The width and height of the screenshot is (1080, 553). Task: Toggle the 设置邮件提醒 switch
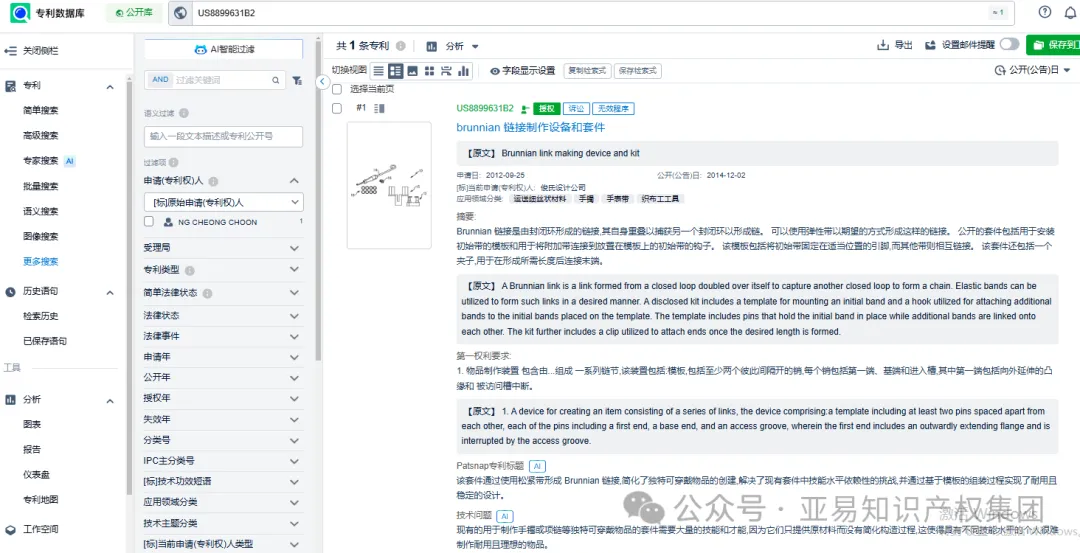click(1010, 45)
